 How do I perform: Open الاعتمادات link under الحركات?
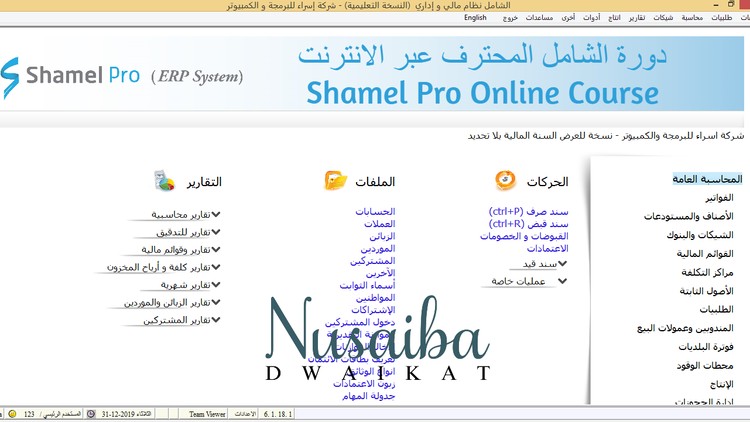coord(548,249)
